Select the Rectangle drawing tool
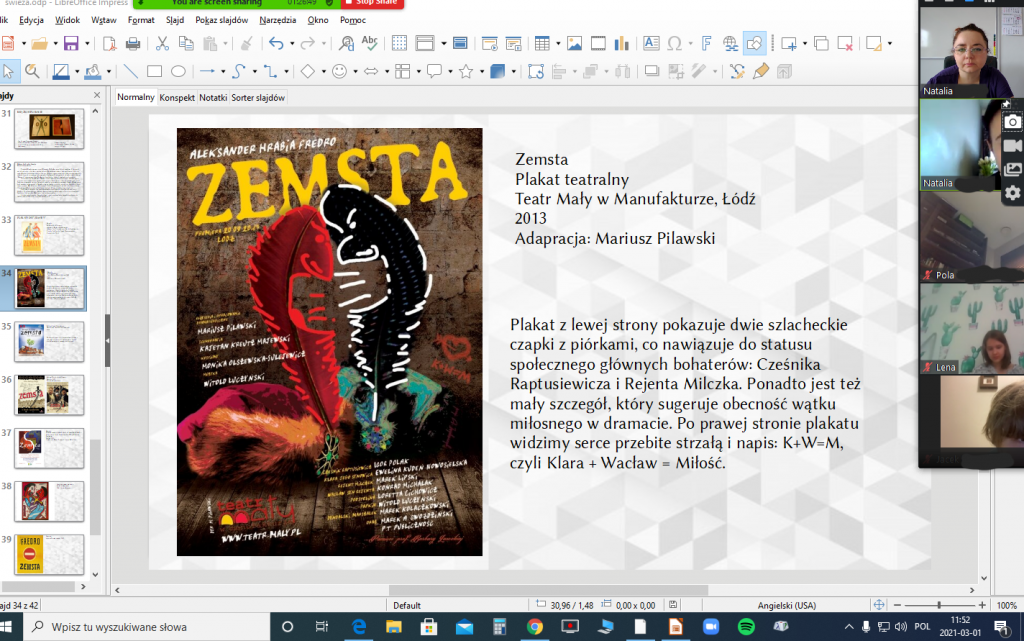1024x641 pixels. (154, 71)
